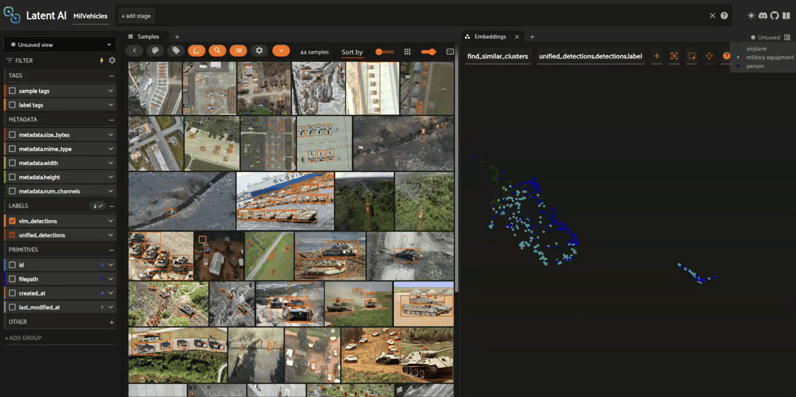This screenshot has width=796, height=397.
Task: Check the metadata.mime_type checkbox
Action: (13, 149)
